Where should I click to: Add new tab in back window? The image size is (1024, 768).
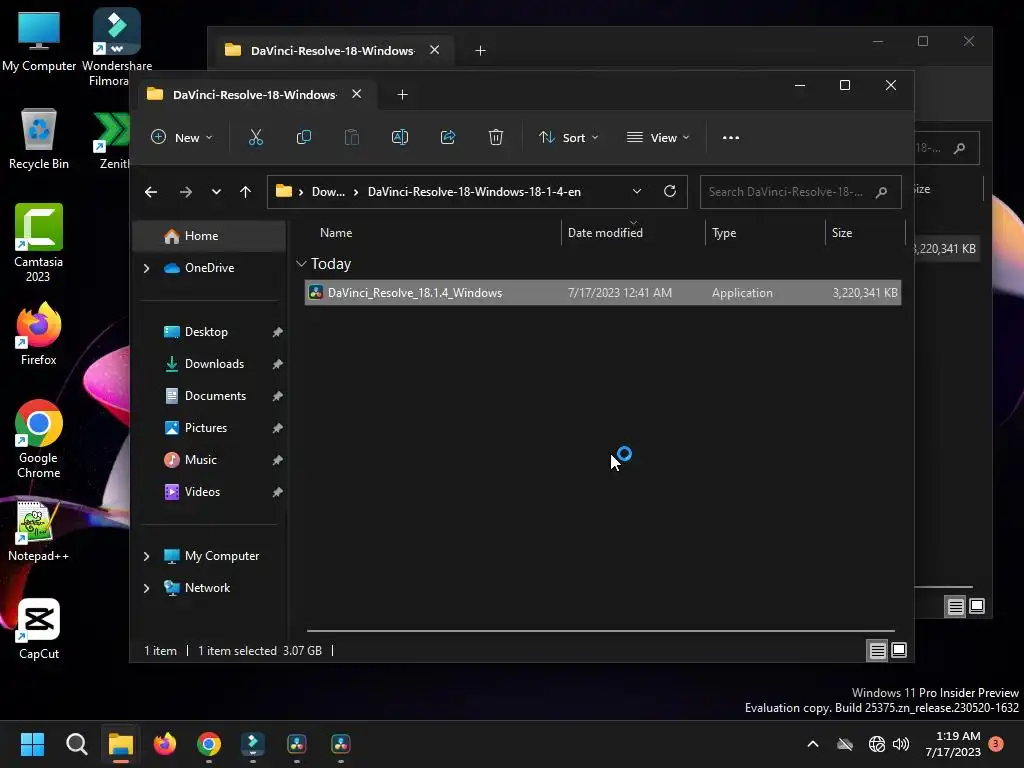tap(480, 50)
